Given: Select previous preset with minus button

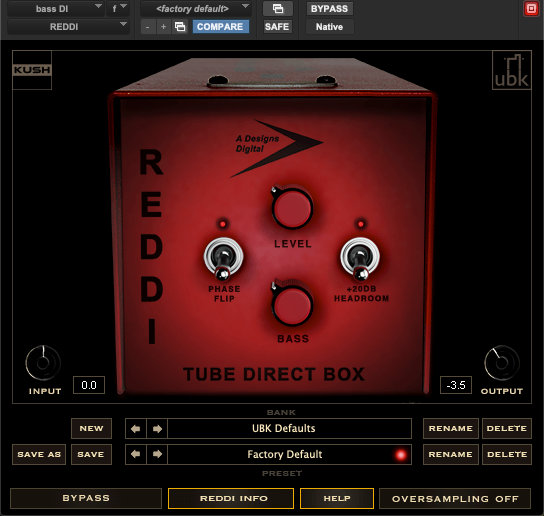Looking at the screenshot, I should [x=148, y=27].
